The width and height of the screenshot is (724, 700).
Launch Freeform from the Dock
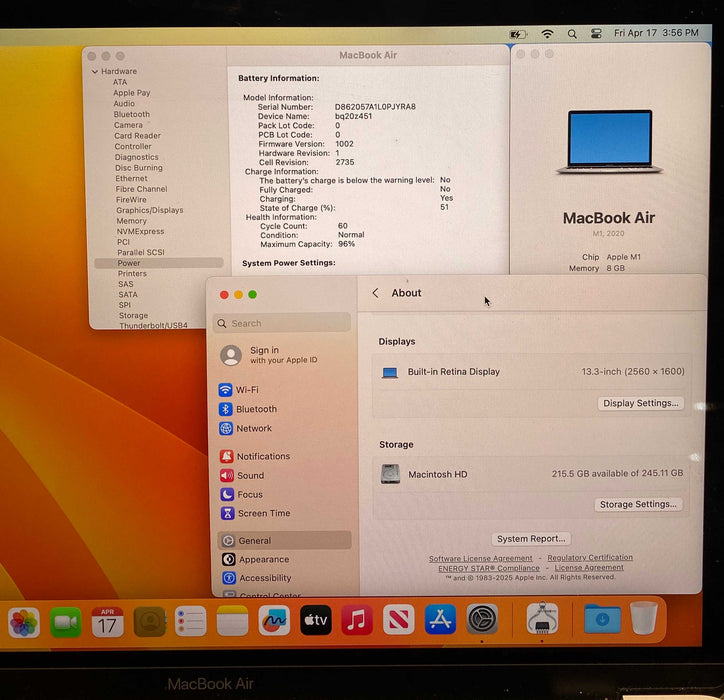click(x=274, y=621)
